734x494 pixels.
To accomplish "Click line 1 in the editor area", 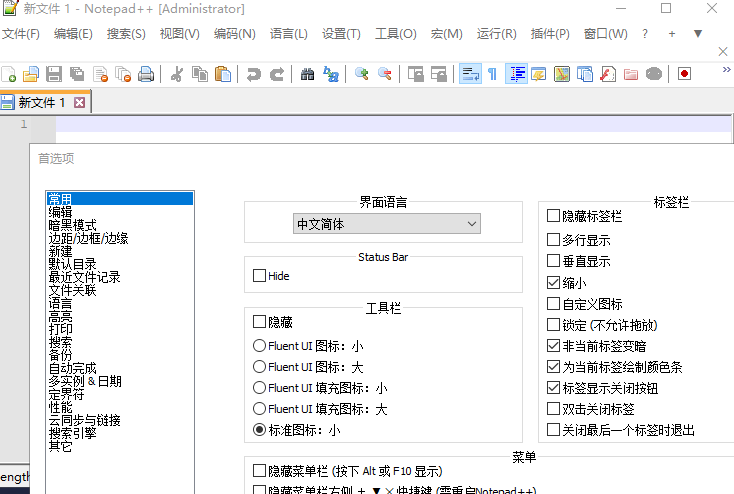I will (x=393, y=124).
